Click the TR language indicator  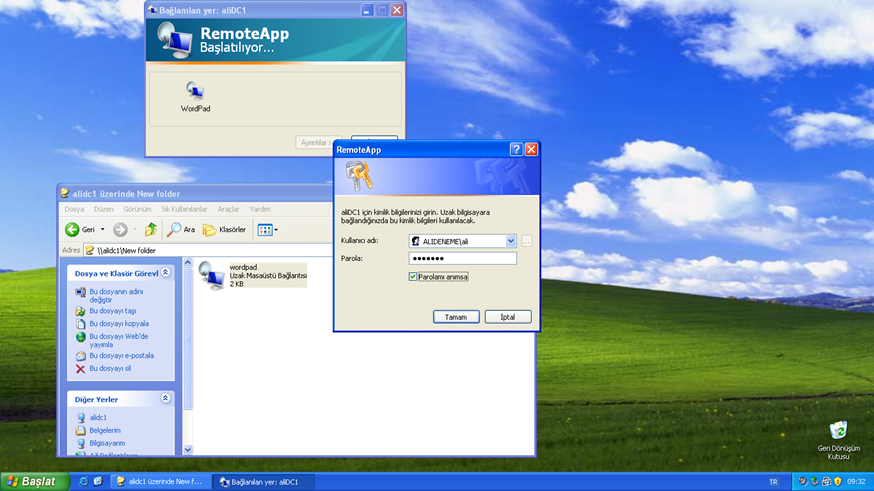773,482
